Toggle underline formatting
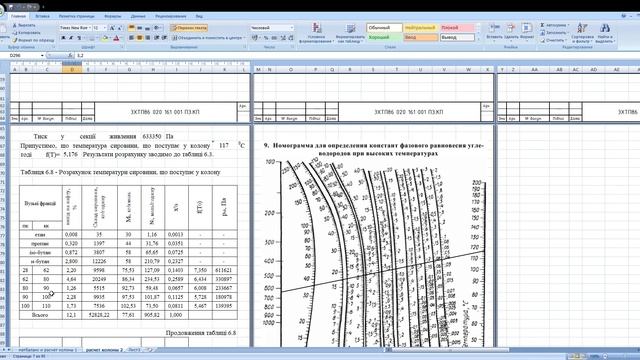The width and height of the screenshot is (640, 360). [79, 38]
